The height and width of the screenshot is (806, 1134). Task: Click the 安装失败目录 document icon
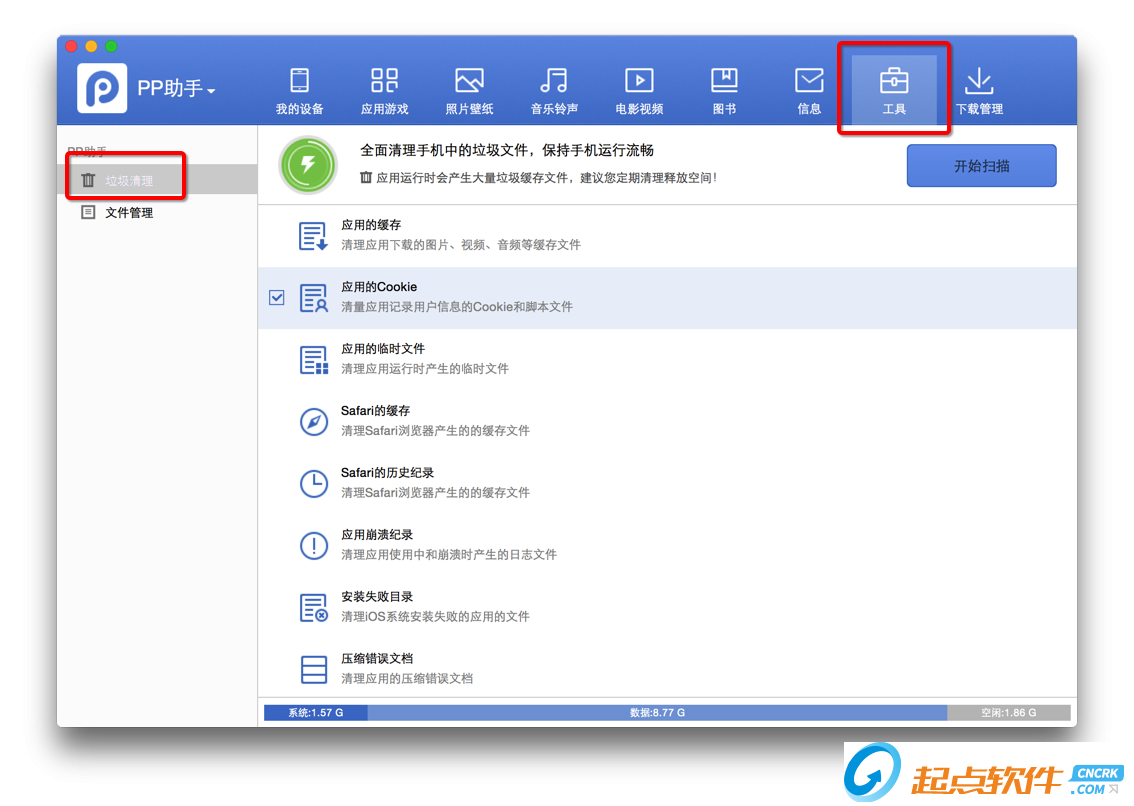[313, 608]
